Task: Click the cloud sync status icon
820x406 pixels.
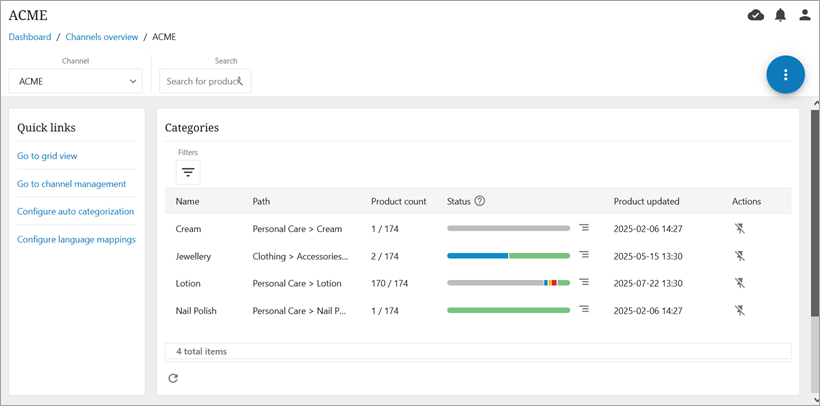Action: [x=756, y=15]
